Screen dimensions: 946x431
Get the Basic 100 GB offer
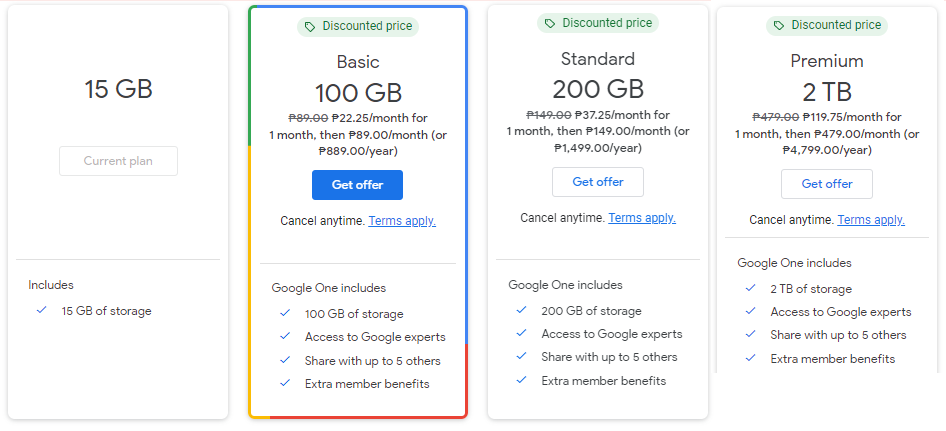tap(357, 185)
